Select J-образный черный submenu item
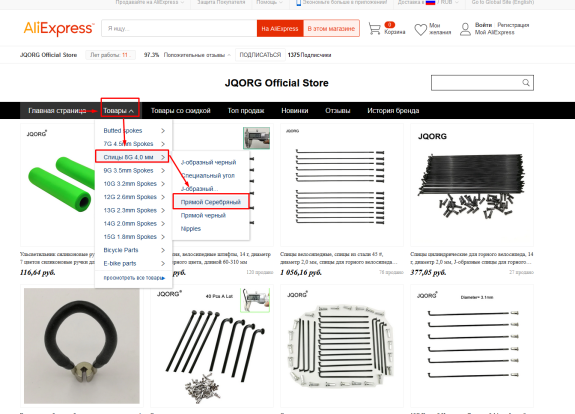Screen dimensions: 575x414 (208, 162)
